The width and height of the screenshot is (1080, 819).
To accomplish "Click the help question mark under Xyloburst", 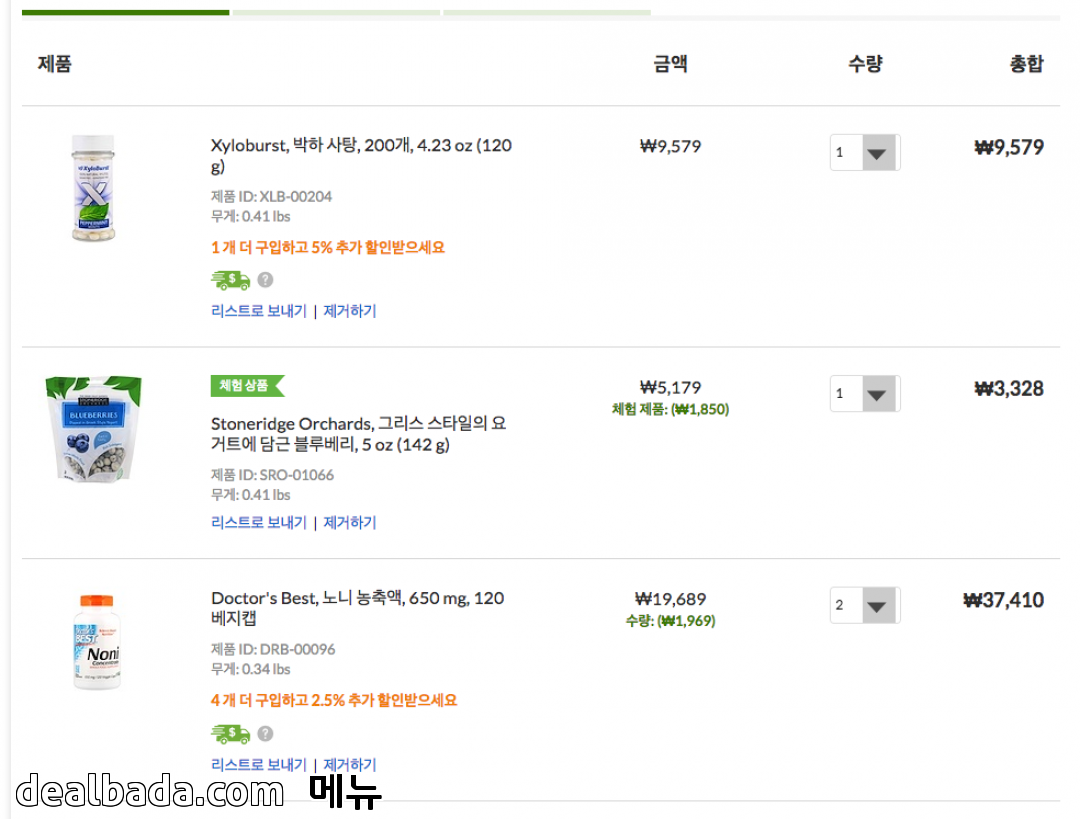I will [265, 280].
